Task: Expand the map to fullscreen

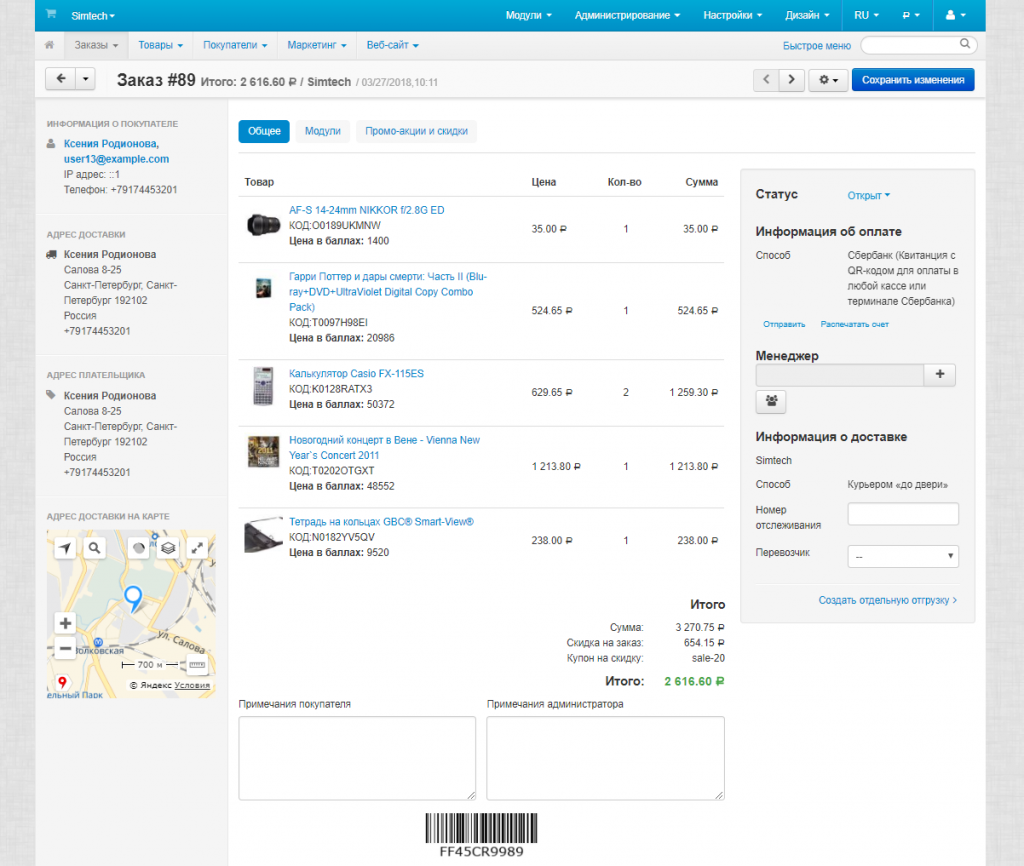Action: (x=197, y=548)
